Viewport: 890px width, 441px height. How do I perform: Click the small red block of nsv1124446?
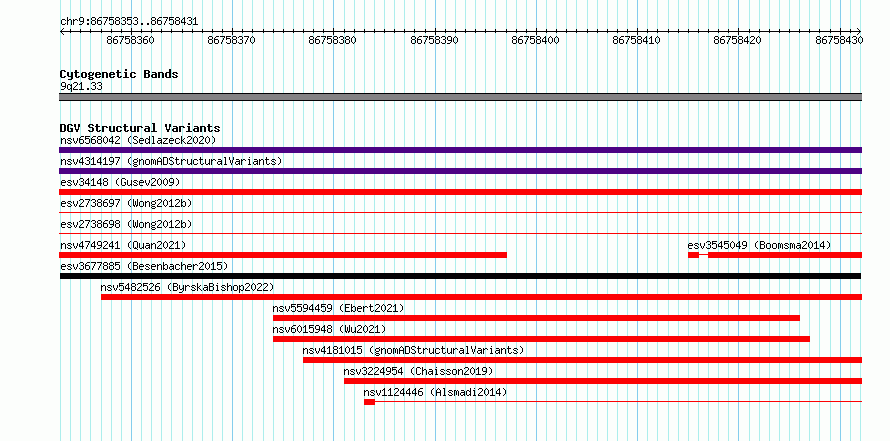[370, 402]
